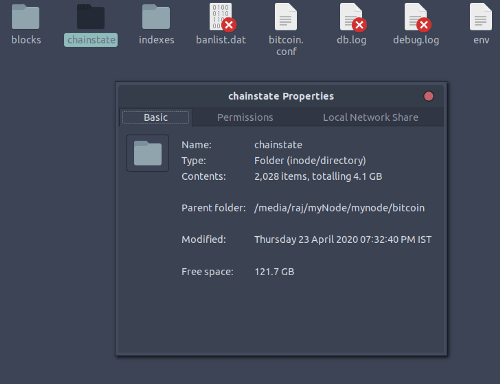Image resolution: width=500 pixels, height=384 pixels.
Task: Click the 'banlist.dat' file label
Action: [221, 40]
